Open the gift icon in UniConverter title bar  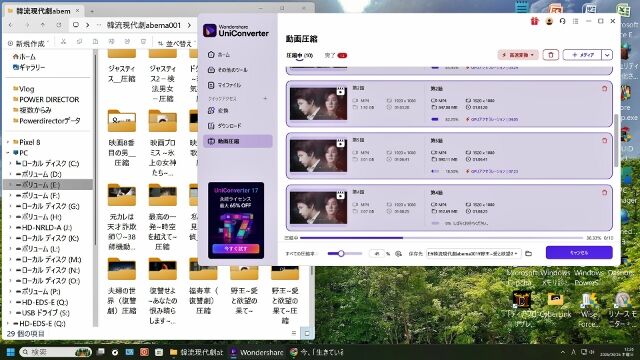pyautogui.click(x=534, y=21)
